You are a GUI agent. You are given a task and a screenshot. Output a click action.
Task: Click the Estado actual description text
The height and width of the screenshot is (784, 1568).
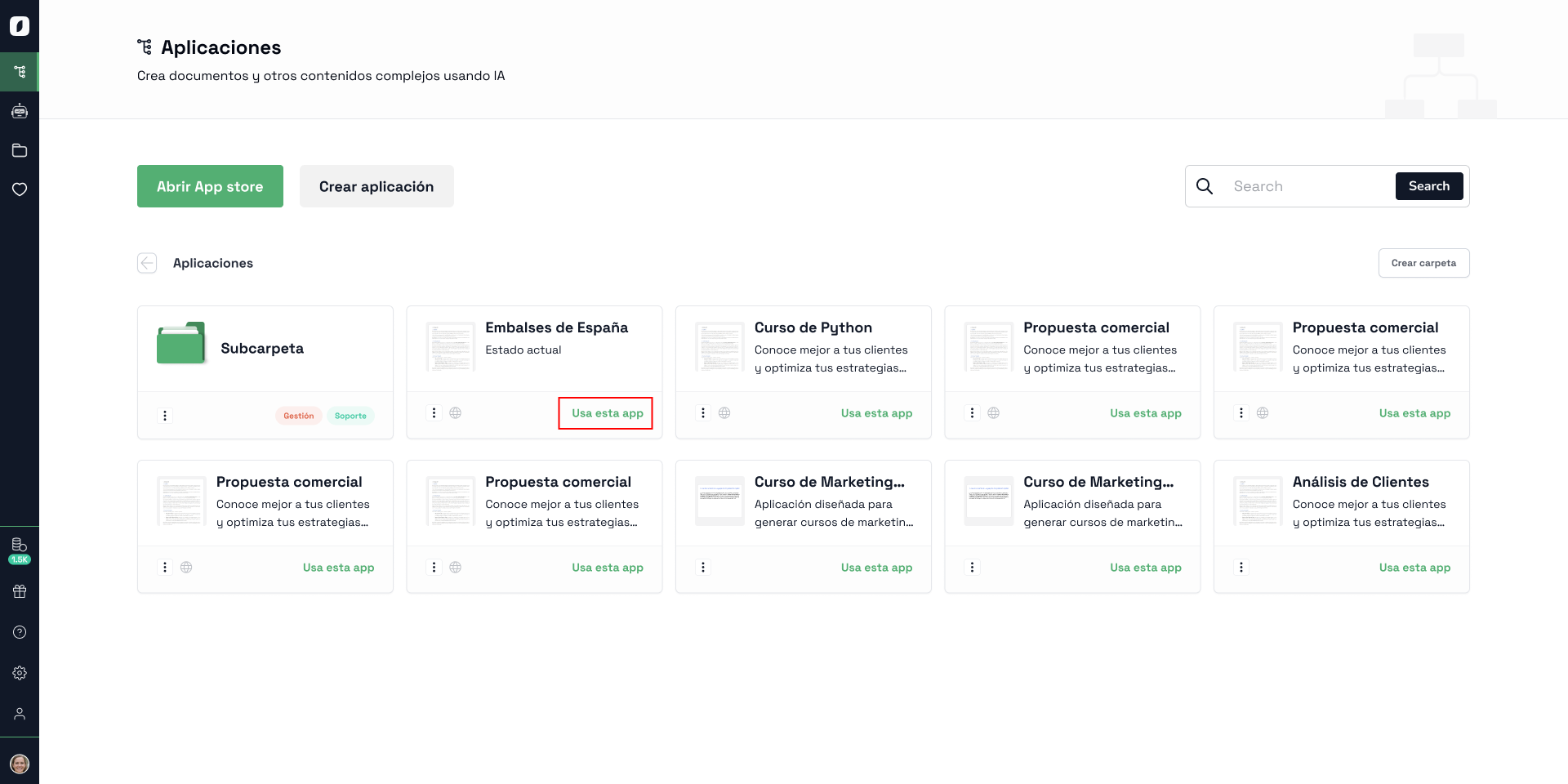[x=523, y=350]
